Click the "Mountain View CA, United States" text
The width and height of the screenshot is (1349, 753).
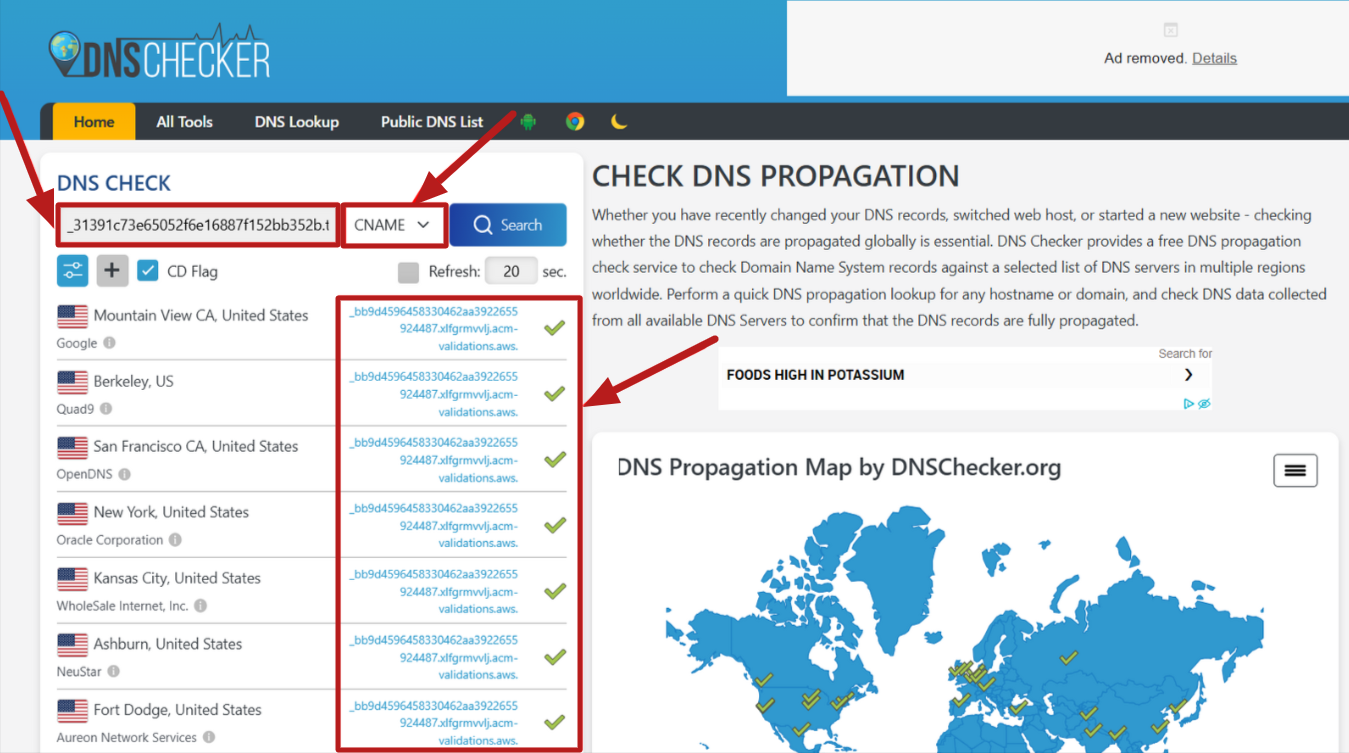201,315
